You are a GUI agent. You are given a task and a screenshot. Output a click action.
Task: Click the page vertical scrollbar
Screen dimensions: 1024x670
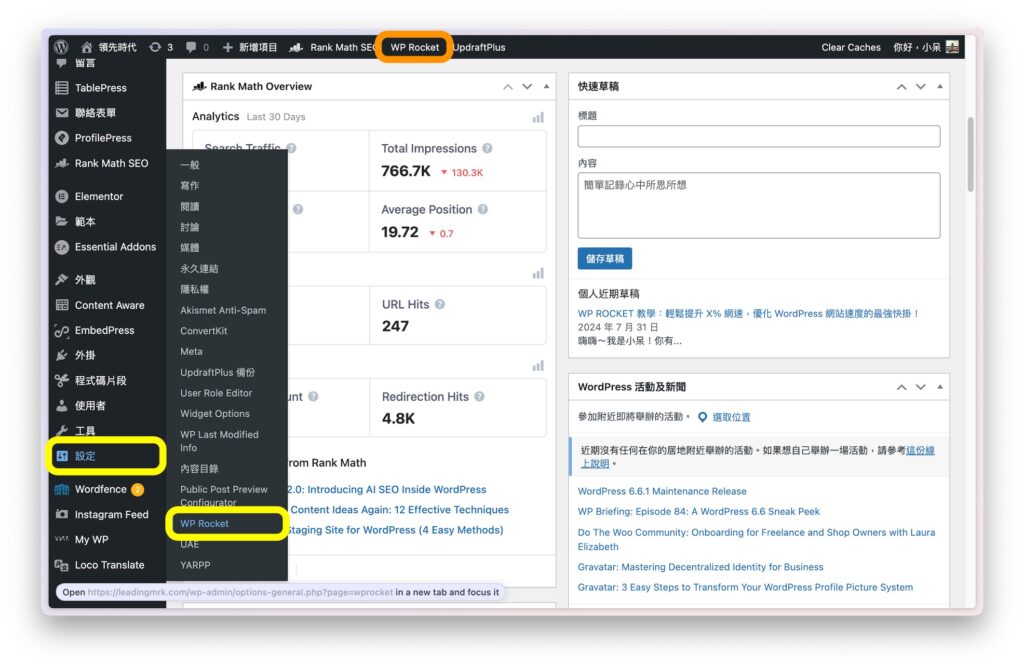(x=970, y=155)
